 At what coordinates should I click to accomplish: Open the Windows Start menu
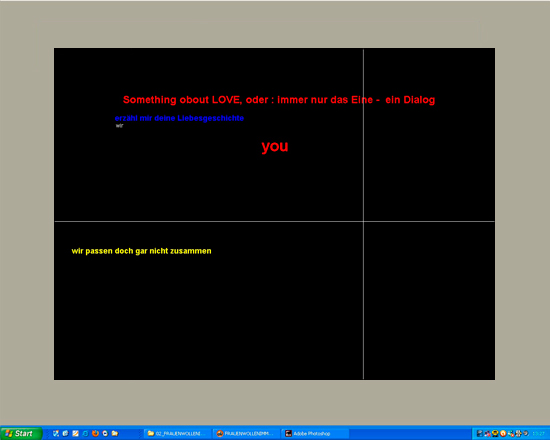click(21, 433)
